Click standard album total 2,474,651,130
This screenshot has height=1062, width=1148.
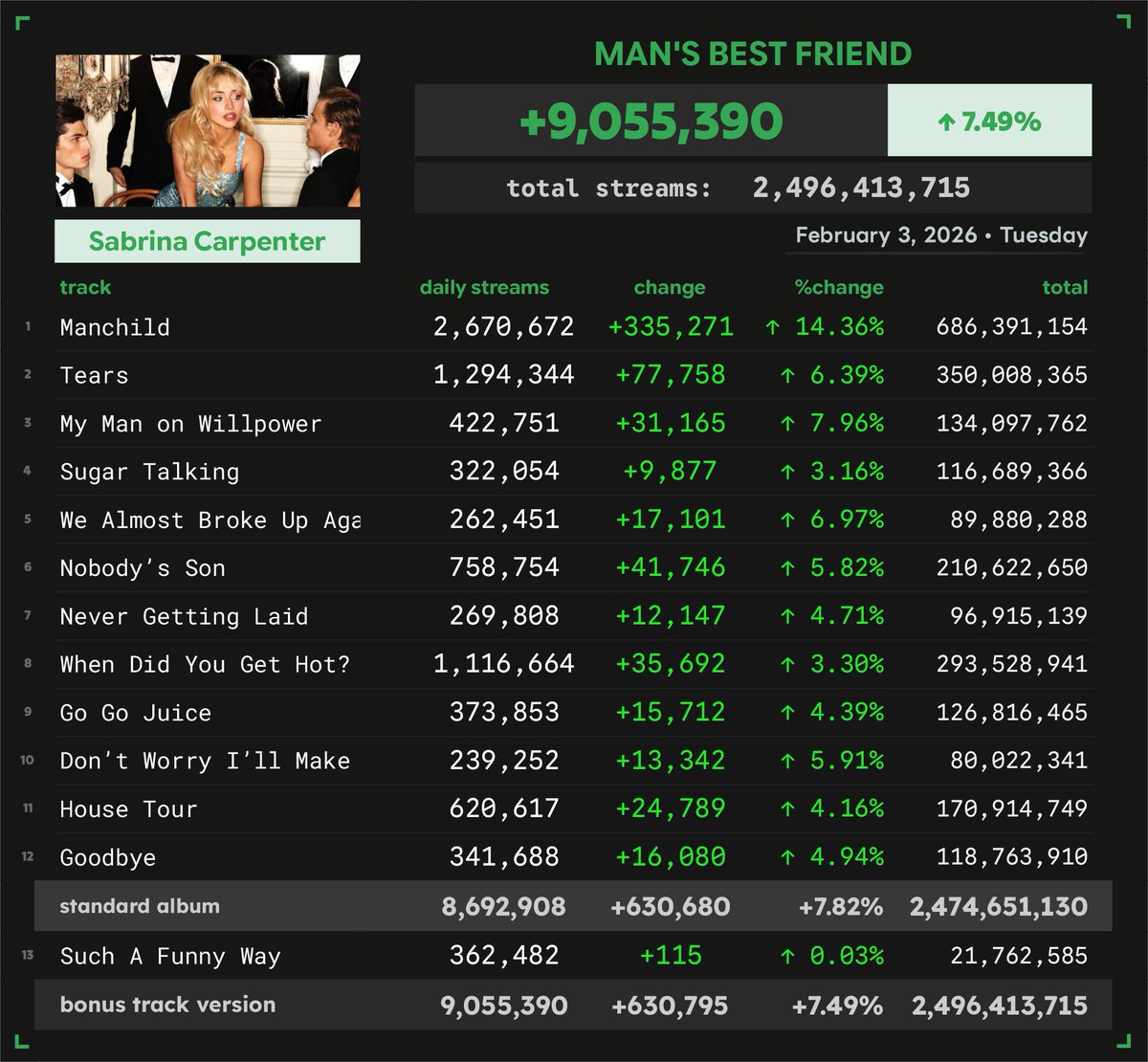(x=999, y=907)
